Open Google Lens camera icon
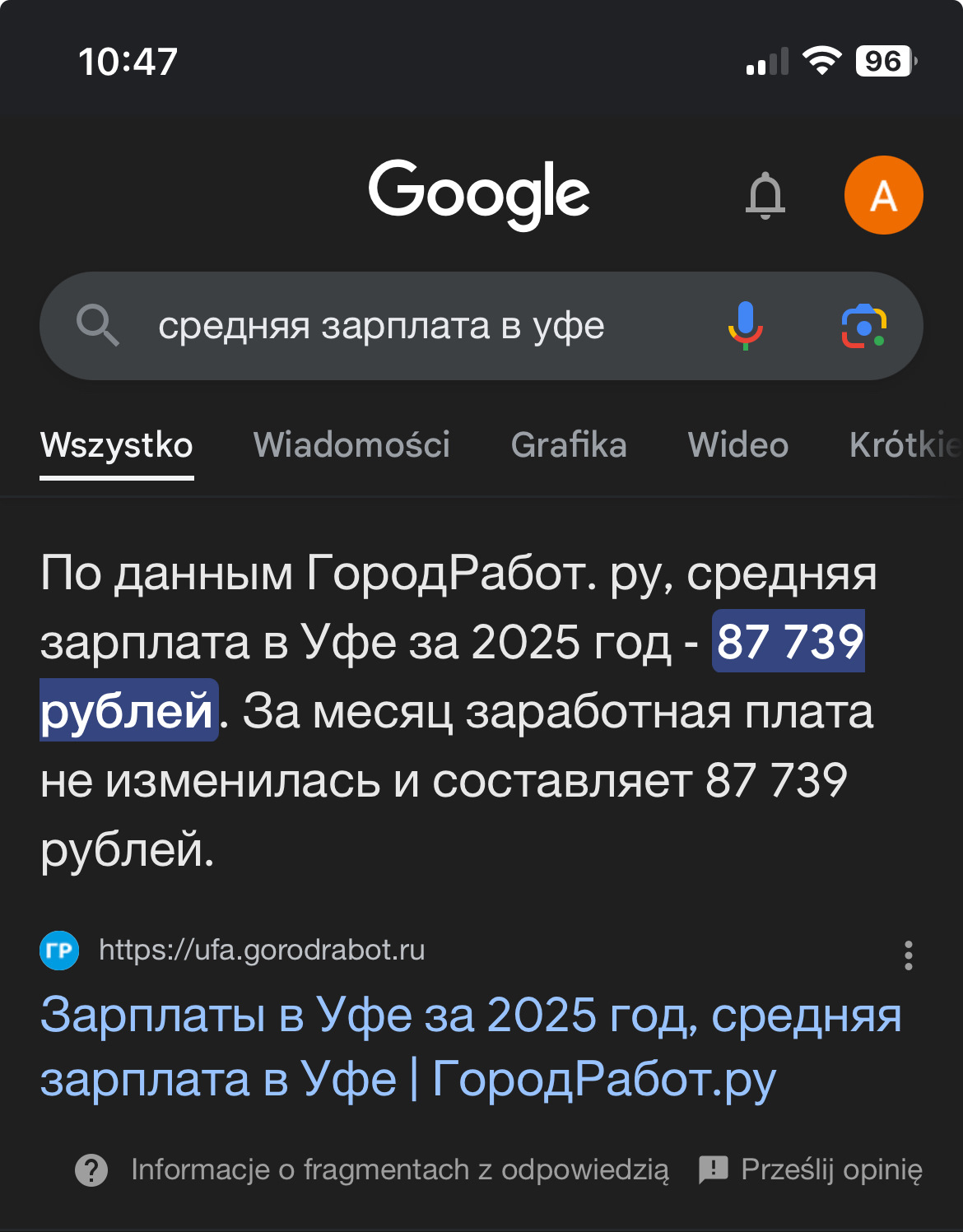This screenshot has width=963, height=1232. pos(863,326)
